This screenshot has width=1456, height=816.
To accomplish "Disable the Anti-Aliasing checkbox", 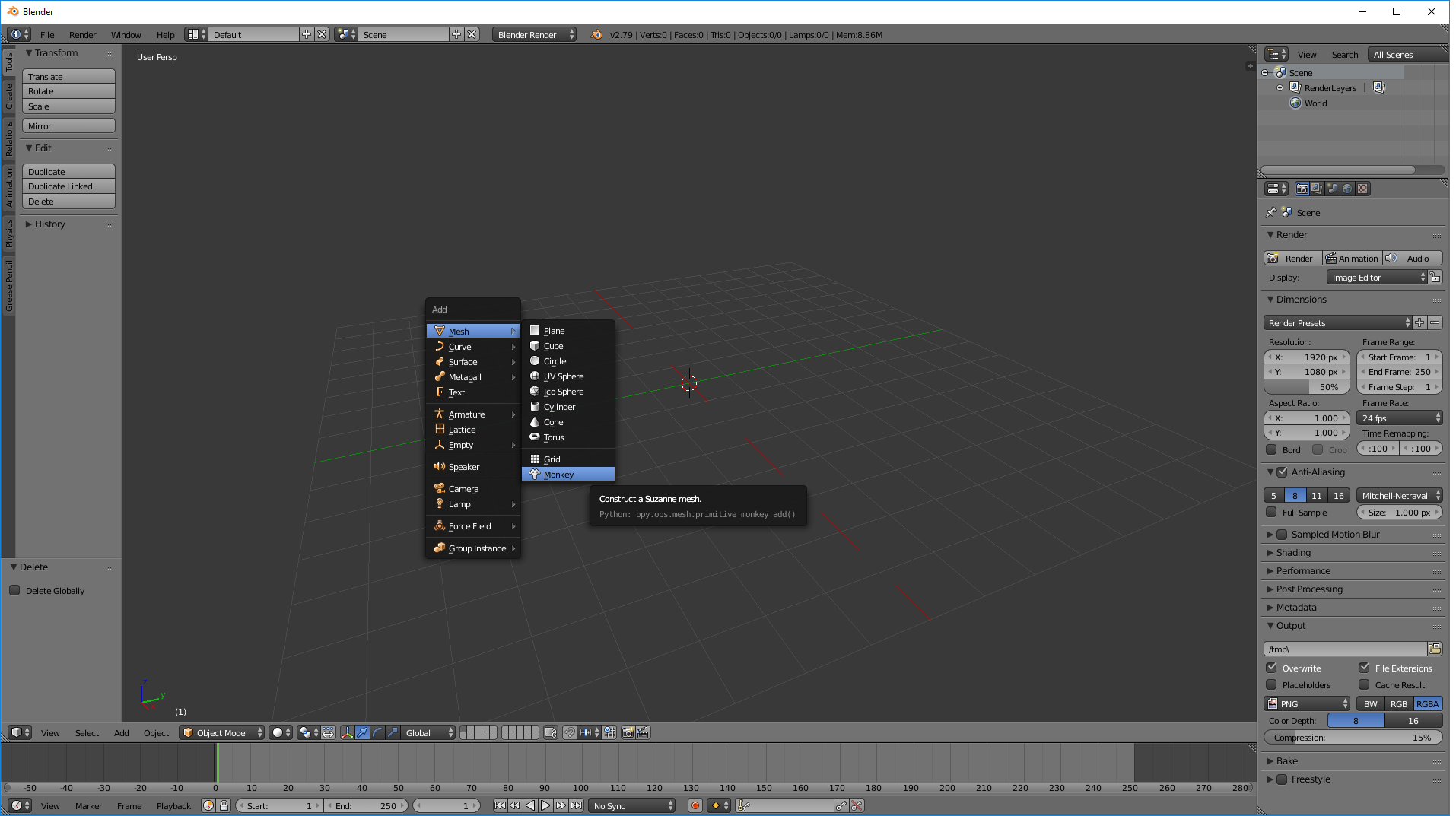I will 1282,472.
